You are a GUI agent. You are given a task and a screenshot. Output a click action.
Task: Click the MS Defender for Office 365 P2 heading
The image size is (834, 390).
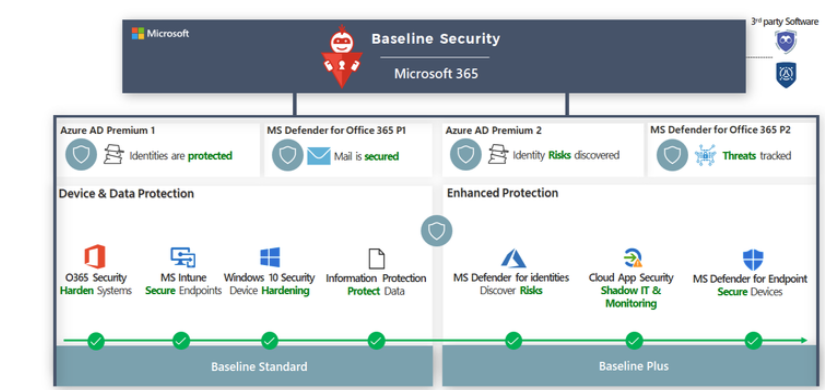pyautogui.click(x=721, y=130)
